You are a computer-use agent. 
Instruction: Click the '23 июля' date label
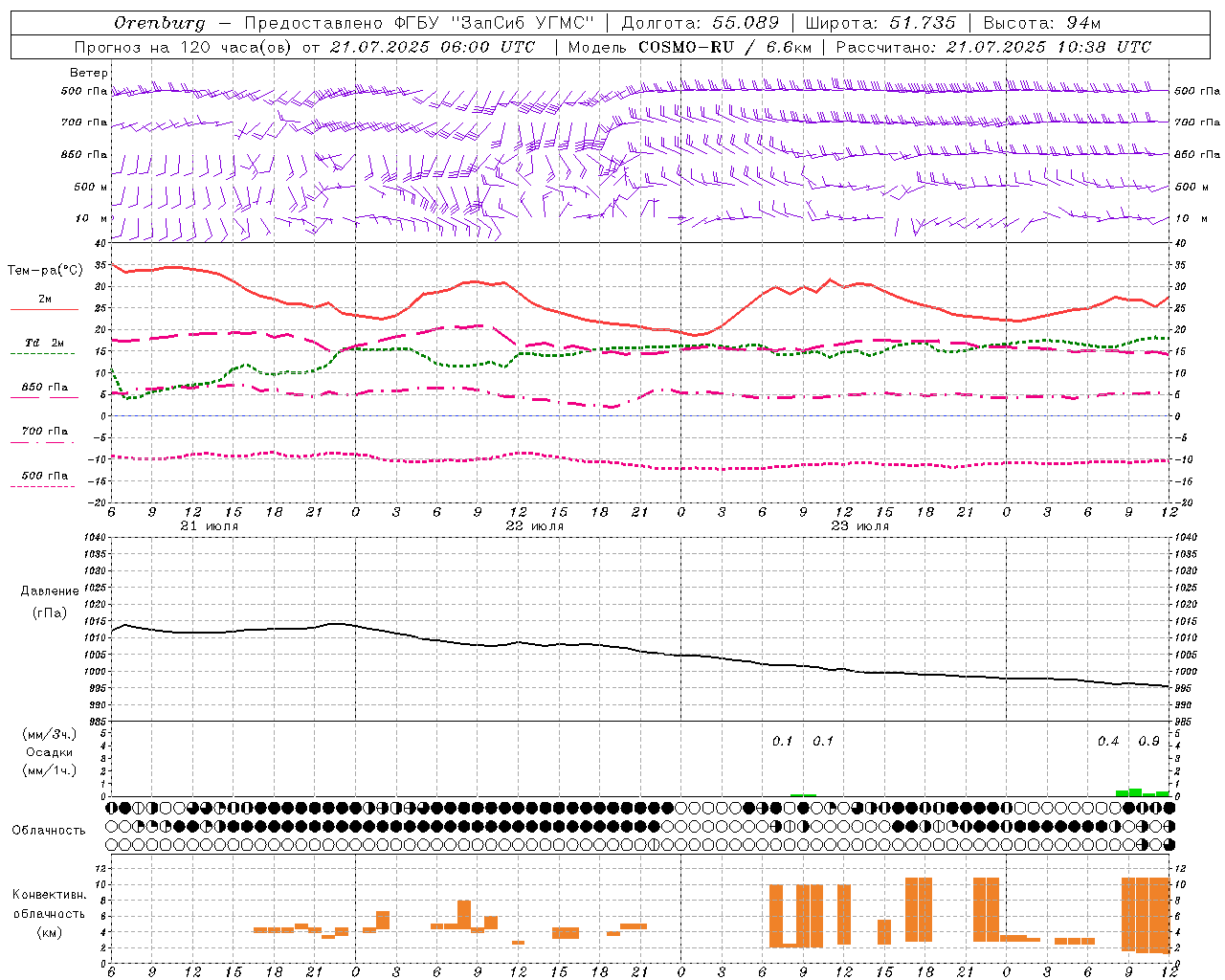pyautogui.click(x=859, y=526)
